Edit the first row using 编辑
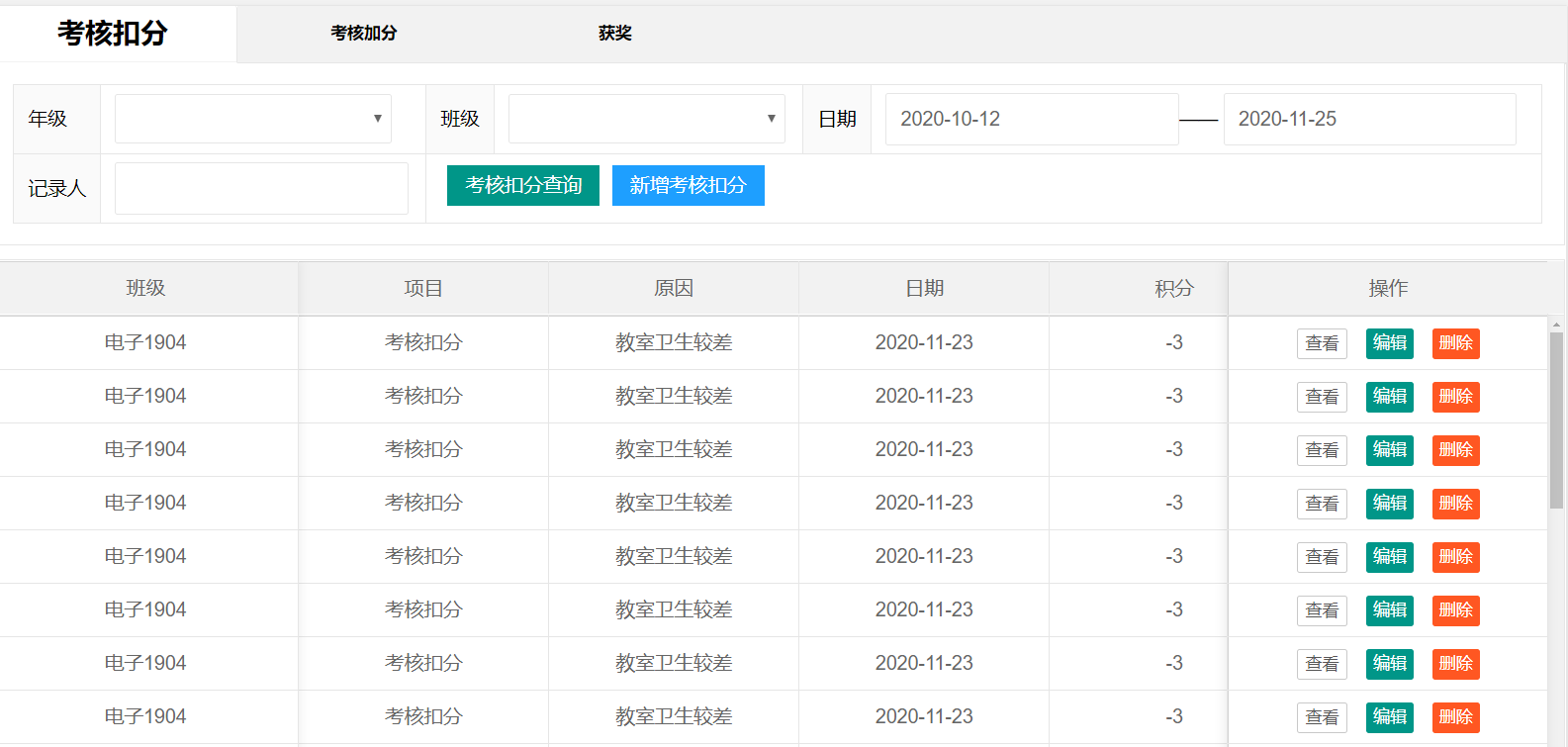Image resolution: width=1568 pixels, height=747 pixels. (x=1389, y=343)
